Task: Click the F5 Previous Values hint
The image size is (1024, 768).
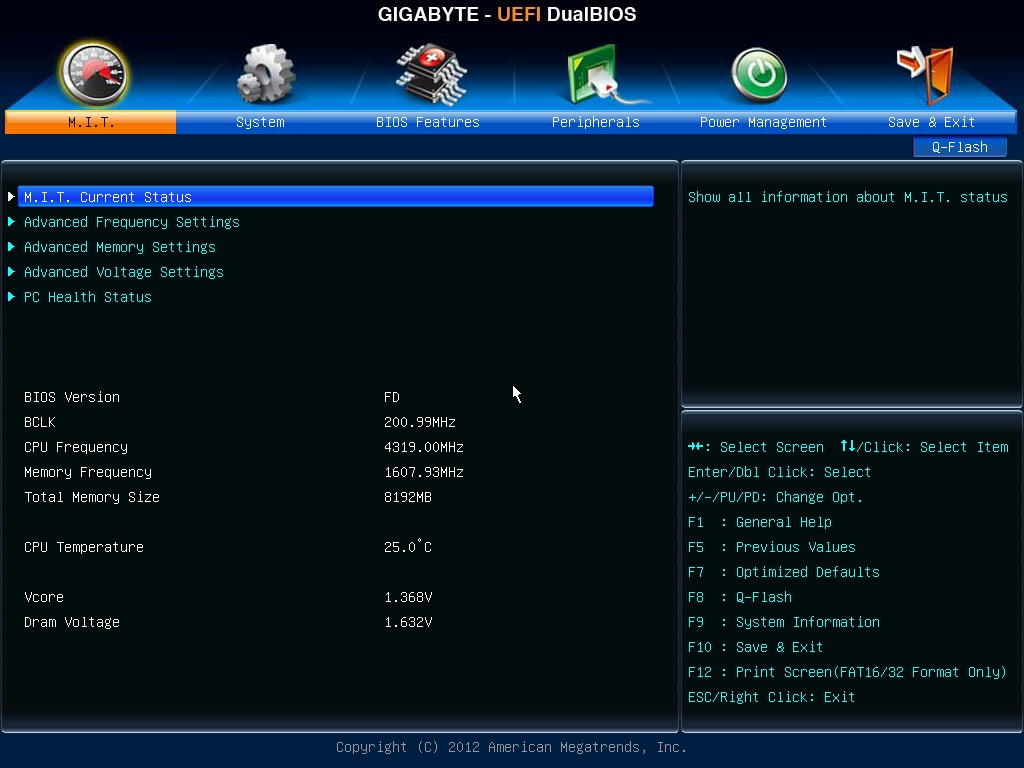Action: pos(771,547)
